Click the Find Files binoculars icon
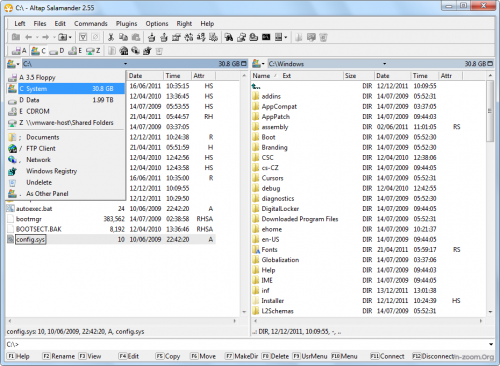The image size is (500, 366). tap(229, 37)
